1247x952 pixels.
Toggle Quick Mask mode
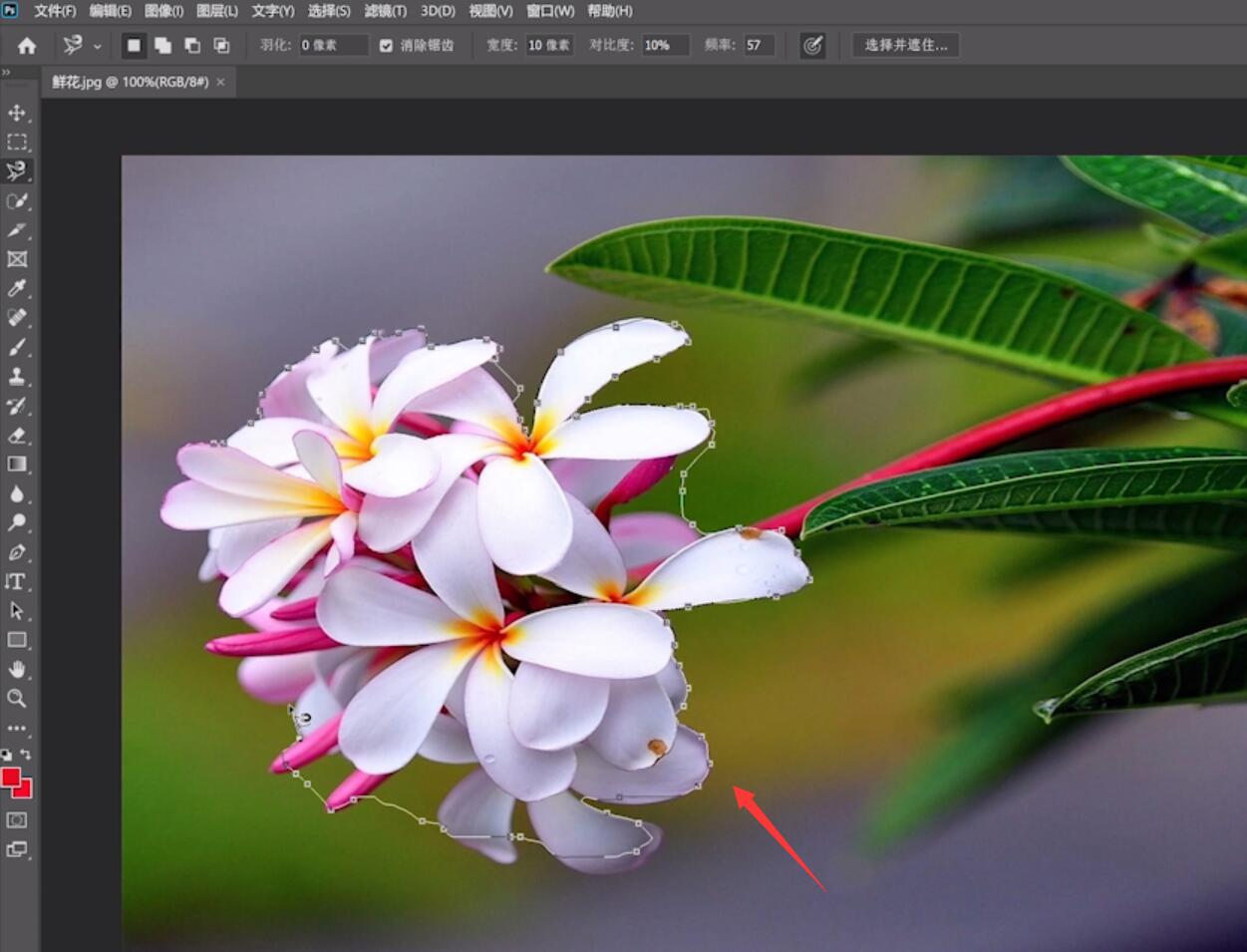coord(17,820)
